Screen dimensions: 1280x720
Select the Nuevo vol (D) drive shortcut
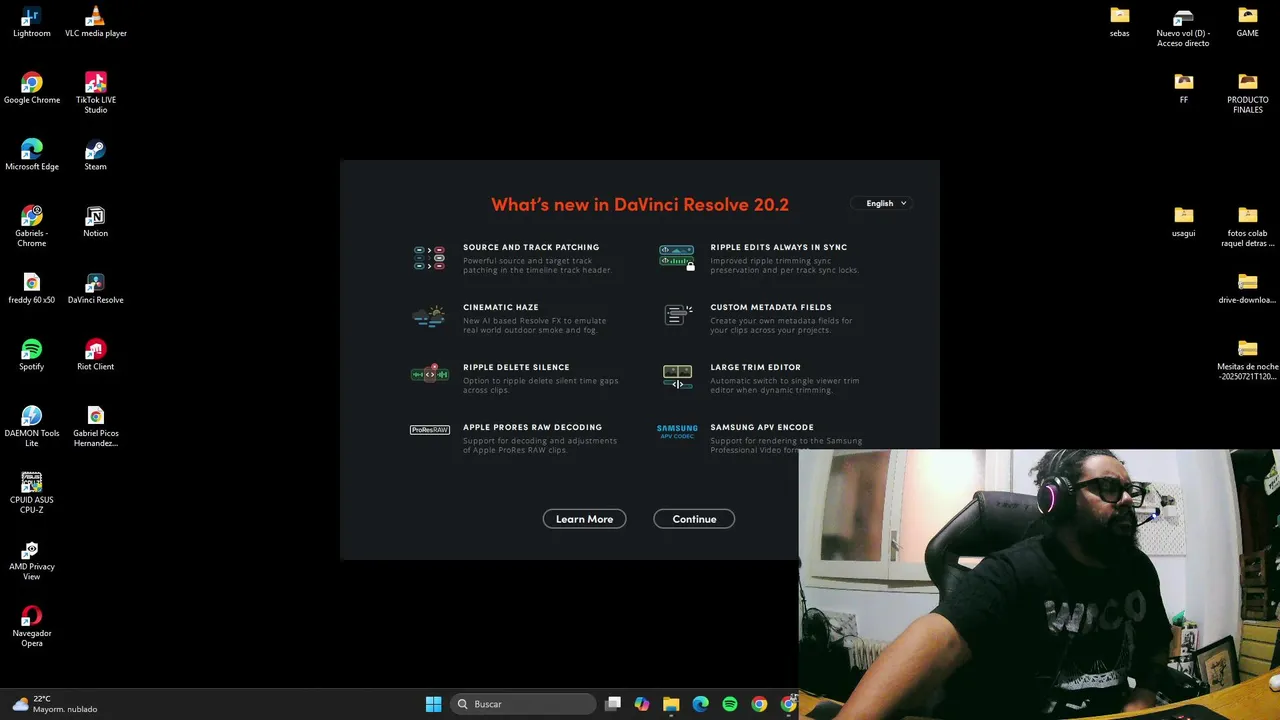pyautogui.click(x=1184, y=27)
